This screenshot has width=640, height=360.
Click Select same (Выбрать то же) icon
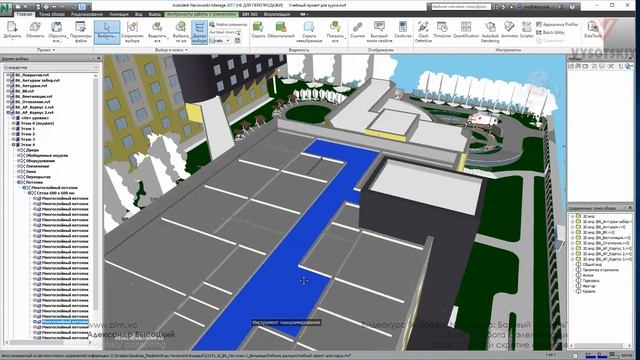coord(180,31)
